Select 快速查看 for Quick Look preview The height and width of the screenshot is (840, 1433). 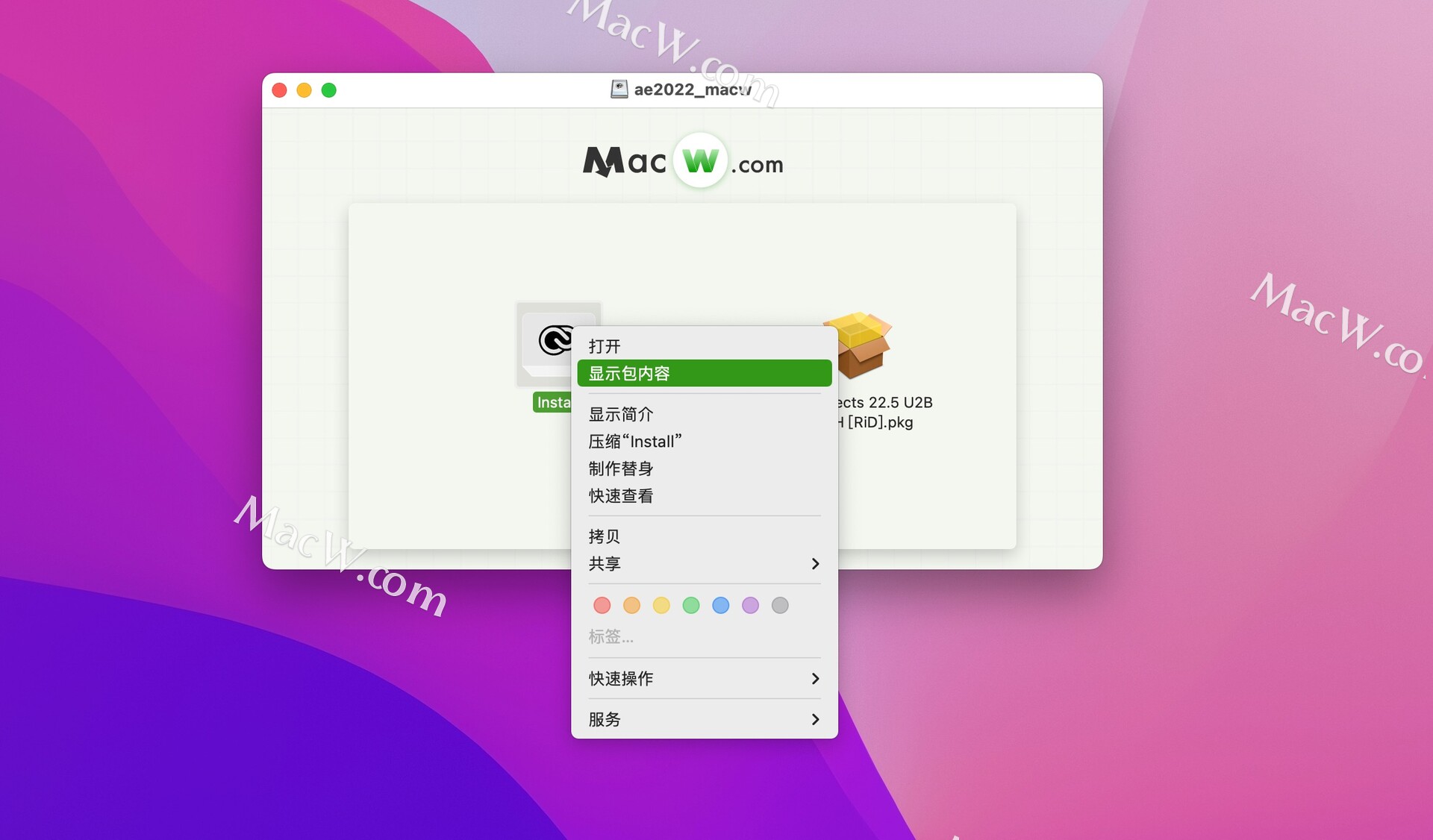coord(620,495)
